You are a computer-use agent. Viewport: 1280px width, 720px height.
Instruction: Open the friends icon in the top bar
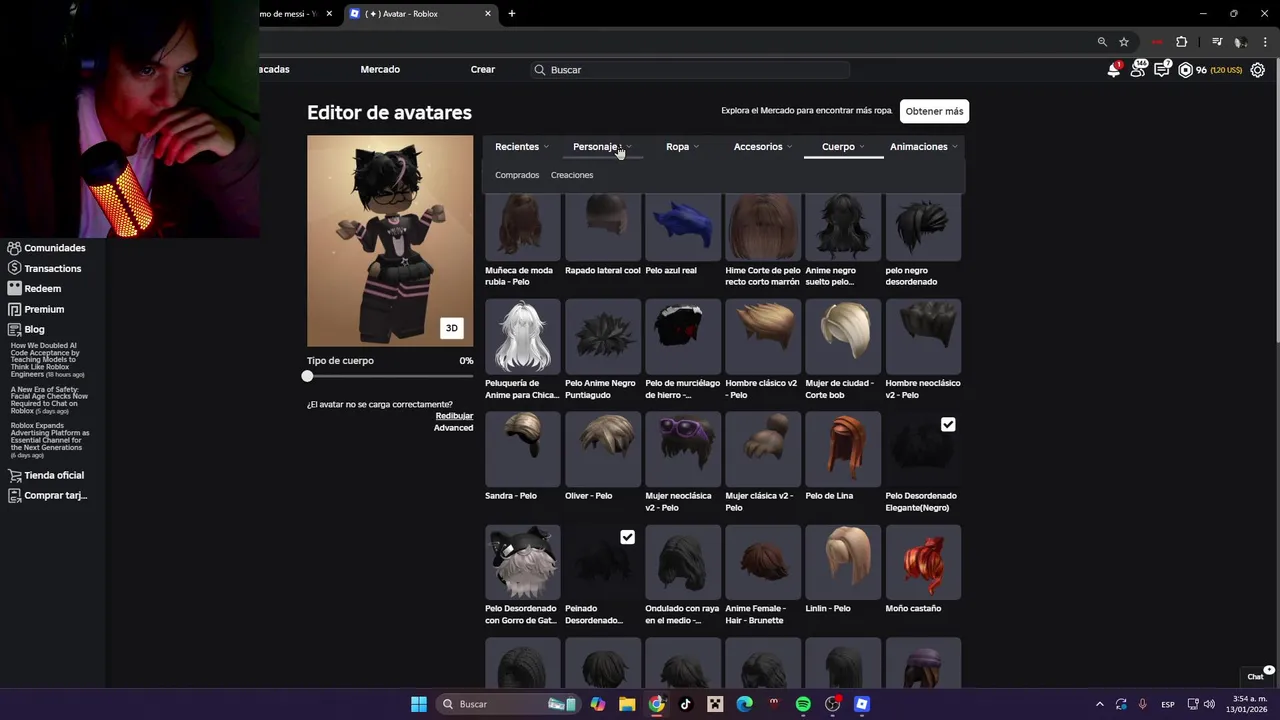click(x=1138, y=70)
